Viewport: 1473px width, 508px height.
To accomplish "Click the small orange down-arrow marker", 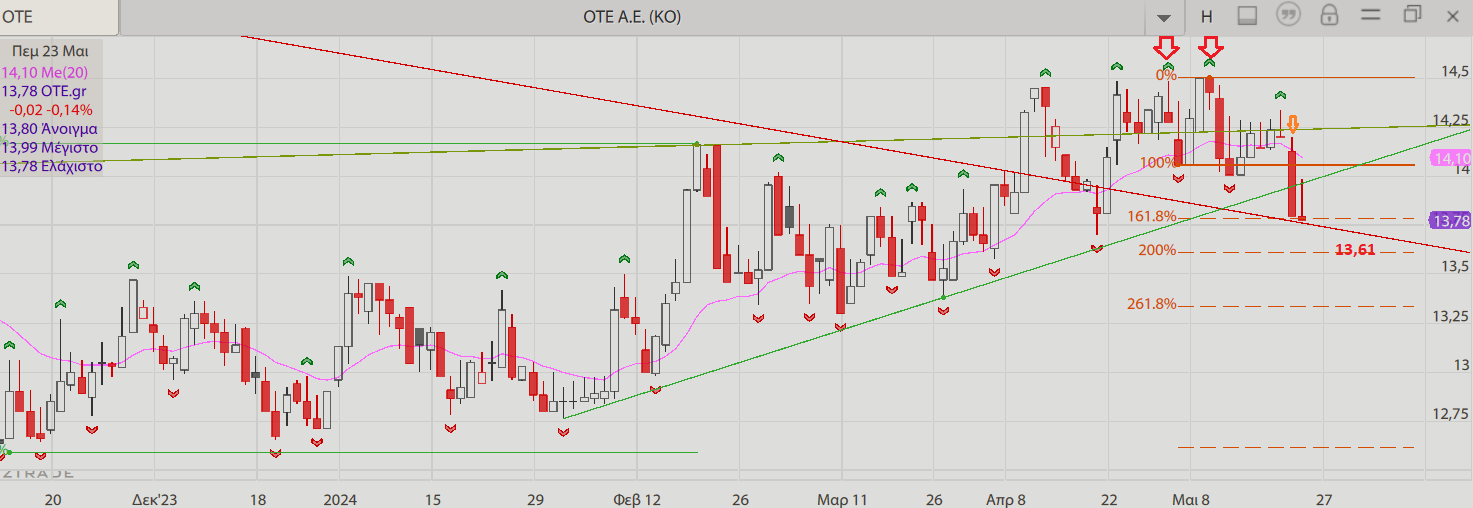I will 1292,125.
